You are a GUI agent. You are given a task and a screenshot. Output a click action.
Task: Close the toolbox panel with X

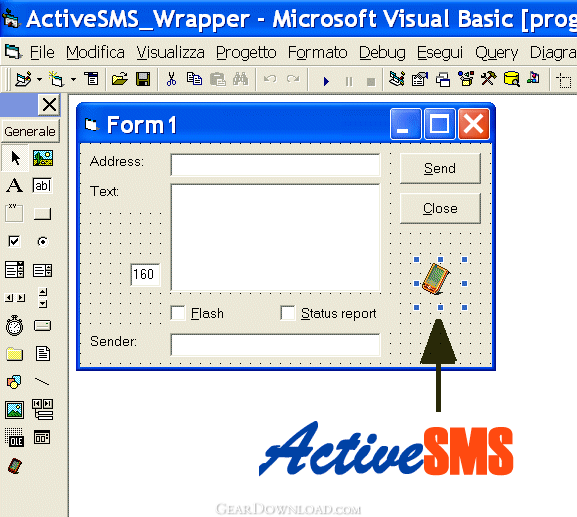click(x=49, y=105)
